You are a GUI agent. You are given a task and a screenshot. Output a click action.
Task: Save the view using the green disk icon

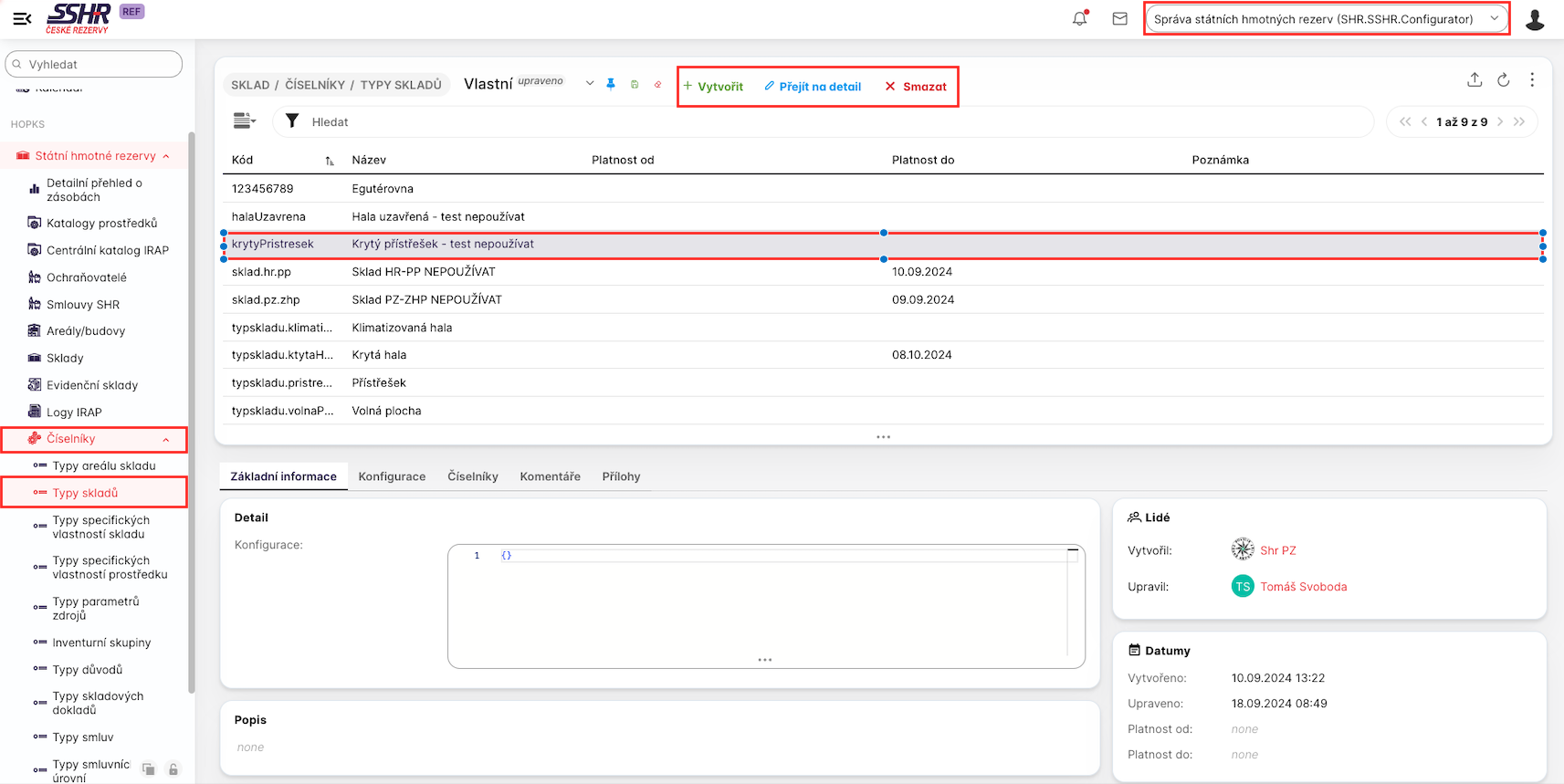[x=635, y=84]
